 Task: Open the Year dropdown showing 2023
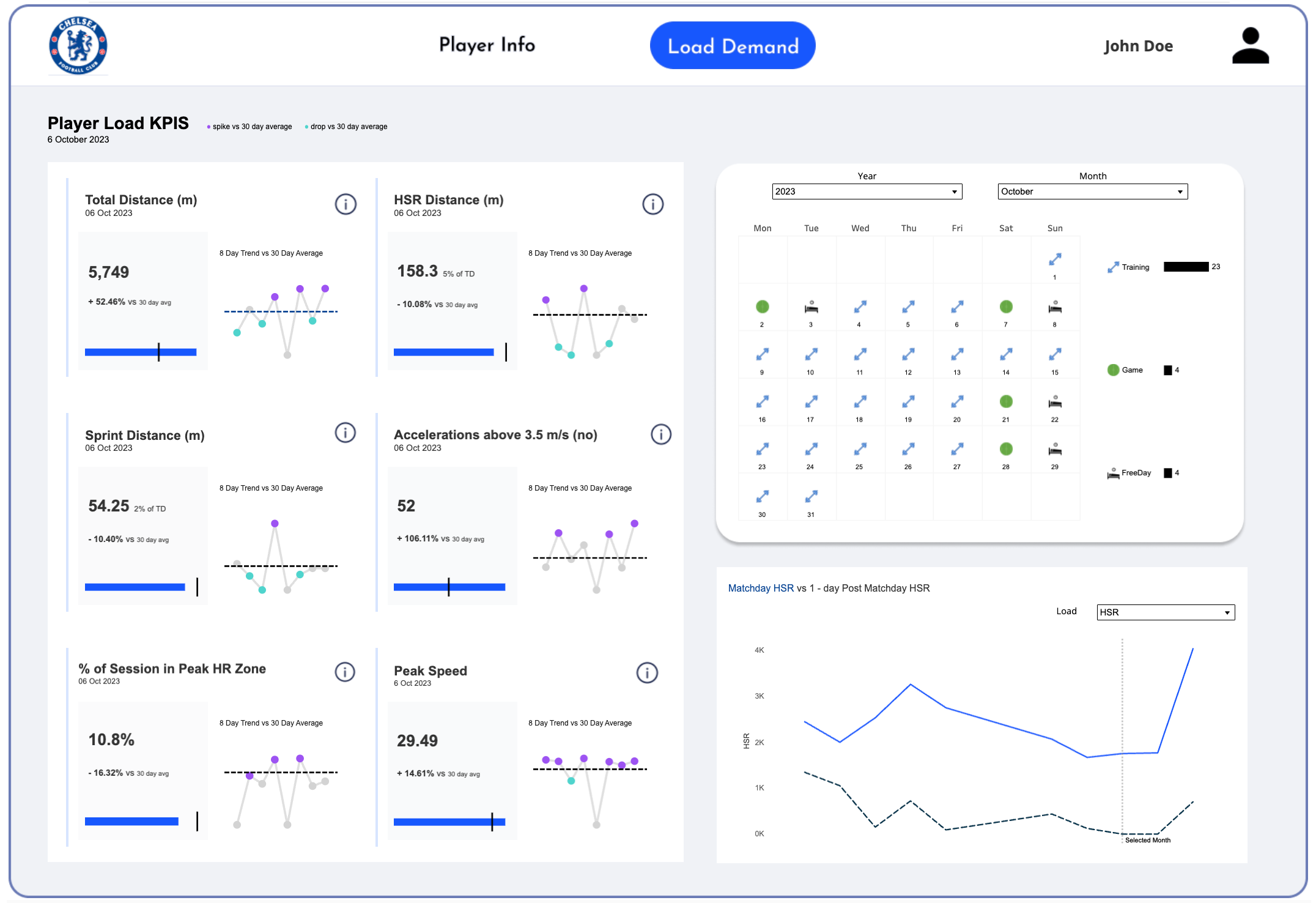[867, 191]
